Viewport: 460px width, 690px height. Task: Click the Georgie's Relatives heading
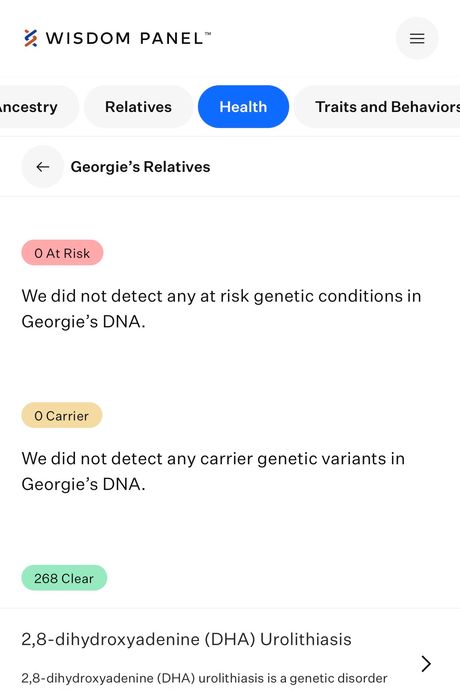tap(140, 167)
